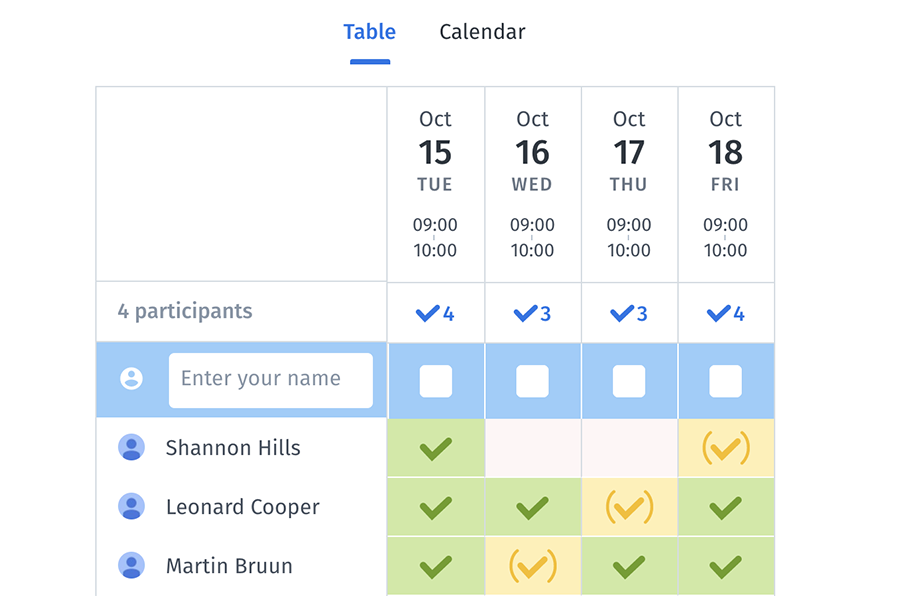The width and height of the screenshot is (900, 596).
Task: Click Shannon's yellow check on Oct 18
Action: point(725,448)
